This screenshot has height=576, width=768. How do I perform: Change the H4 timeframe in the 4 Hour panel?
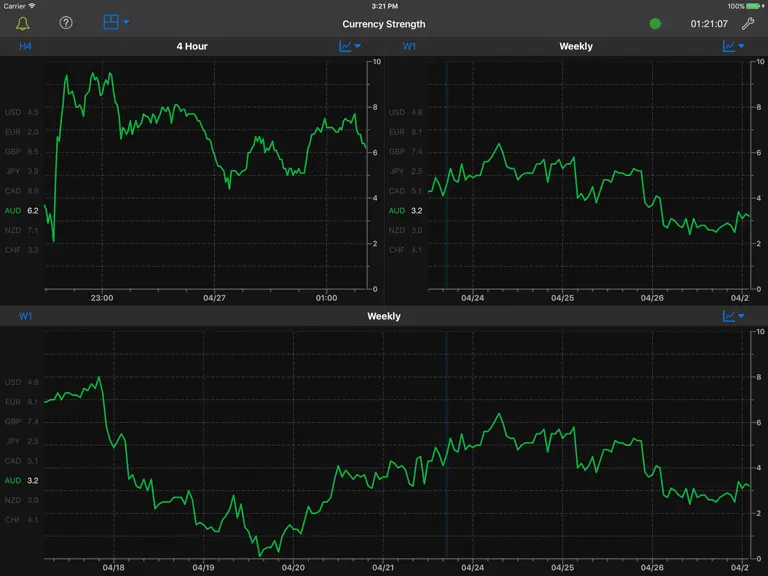coord(25,46)
